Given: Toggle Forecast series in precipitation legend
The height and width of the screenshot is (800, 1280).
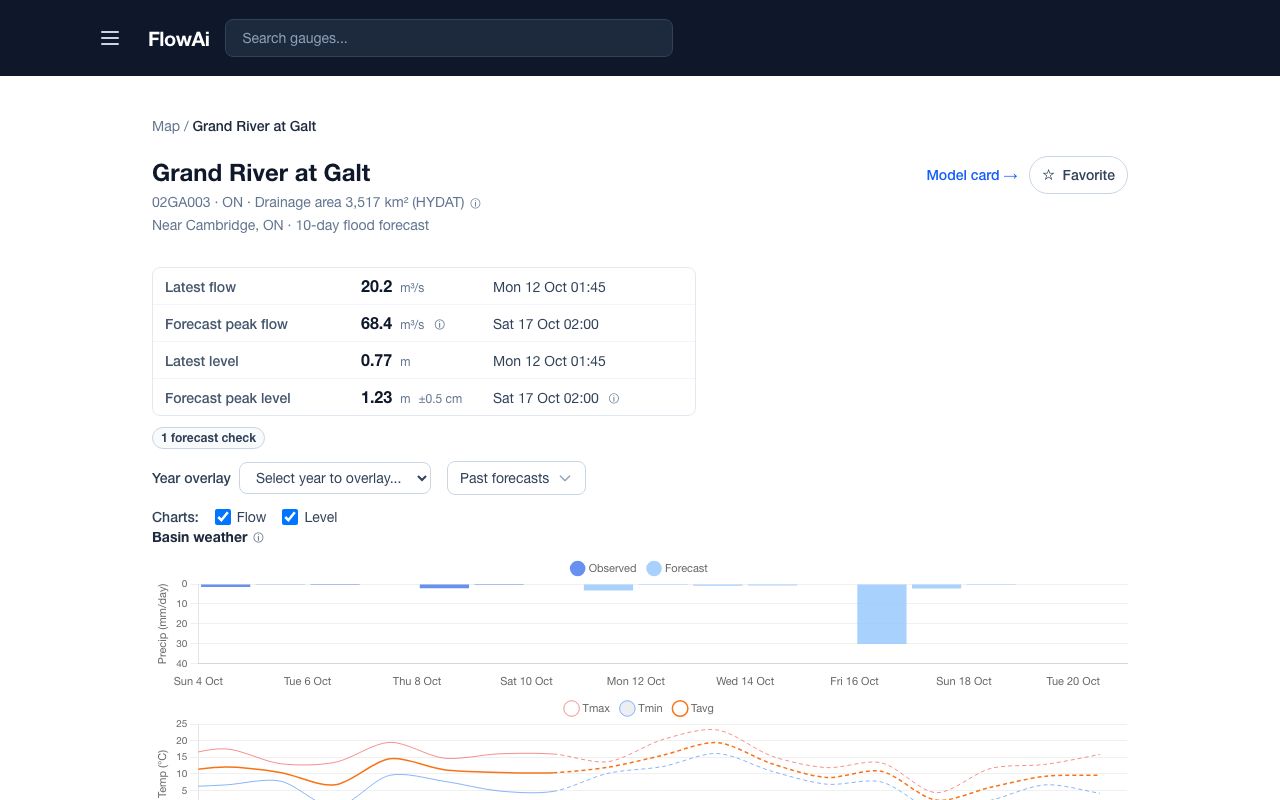Looking at the screenshot, I should coord(677,568).
